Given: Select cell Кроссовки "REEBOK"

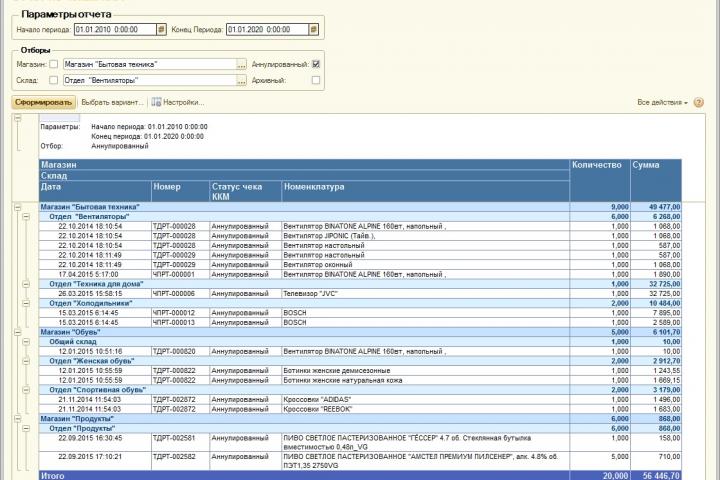Looking at the screenshot, I should (425, 409).
